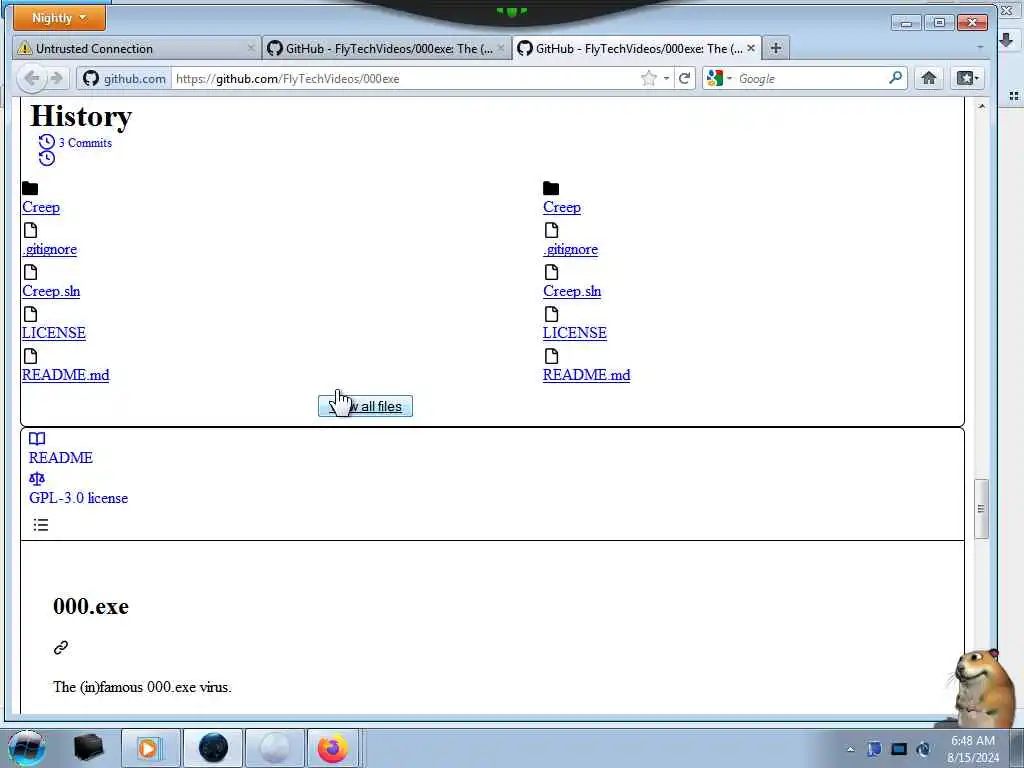Viewport: 1024px width, 768px height.
Task: Open a new tab with plus button
Action: 775,48
